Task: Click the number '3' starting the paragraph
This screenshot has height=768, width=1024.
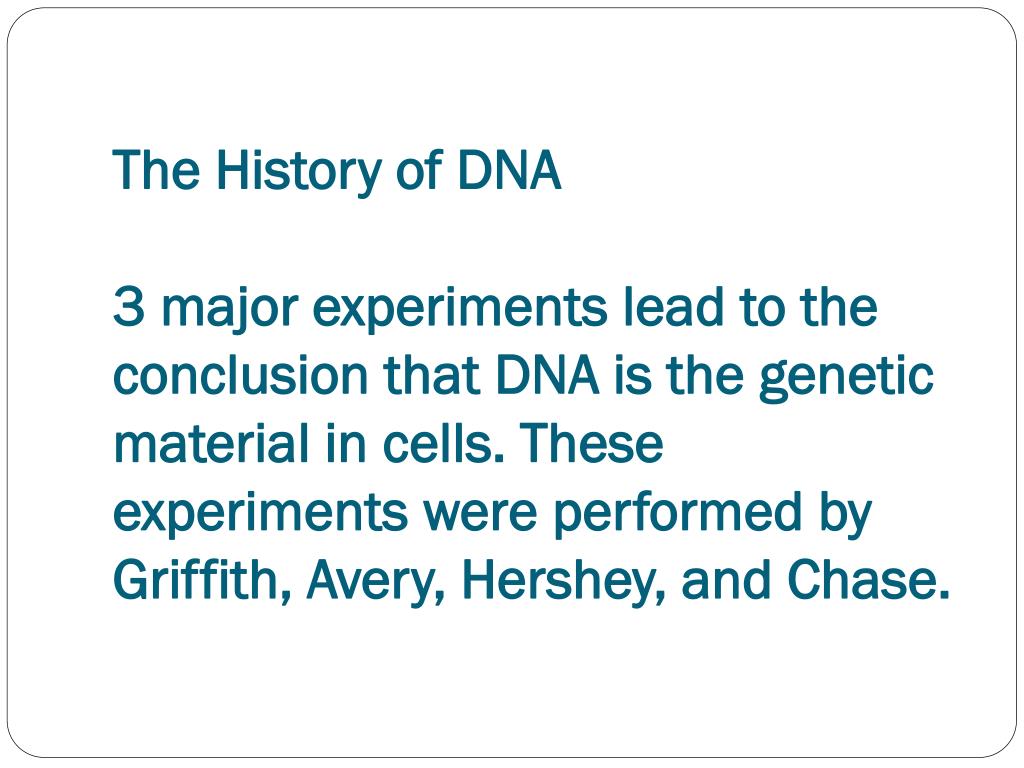Action: click(126, 307)
